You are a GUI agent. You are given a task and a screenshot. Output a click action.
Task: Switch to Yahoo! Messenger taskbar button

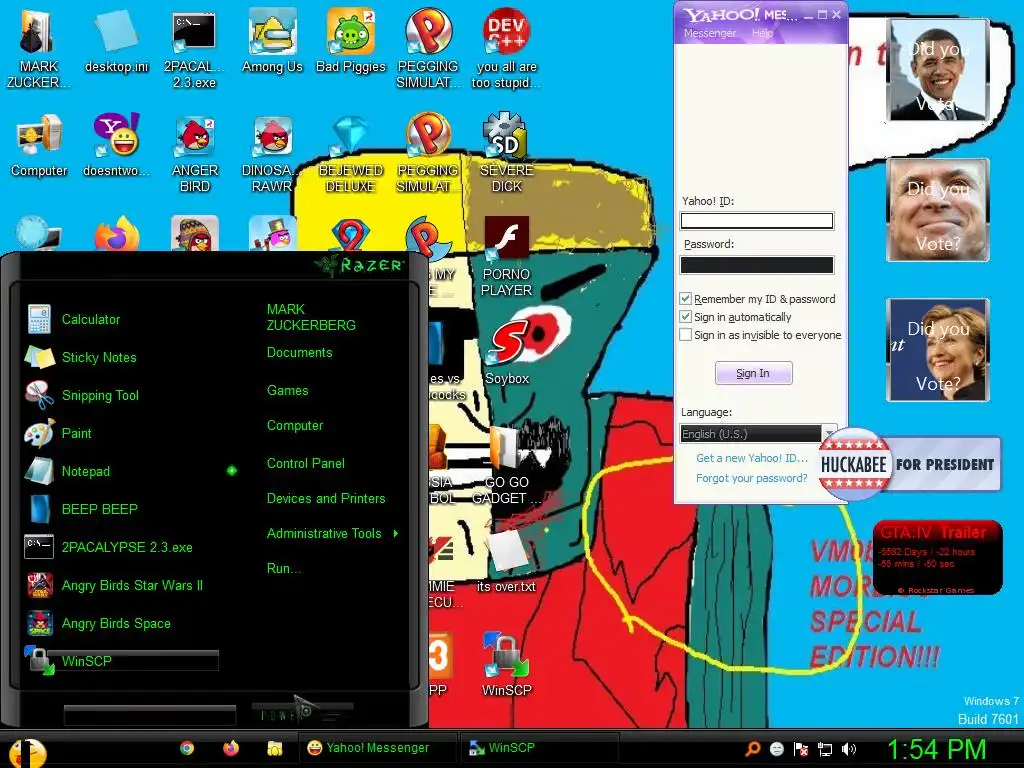coord(377,748)
